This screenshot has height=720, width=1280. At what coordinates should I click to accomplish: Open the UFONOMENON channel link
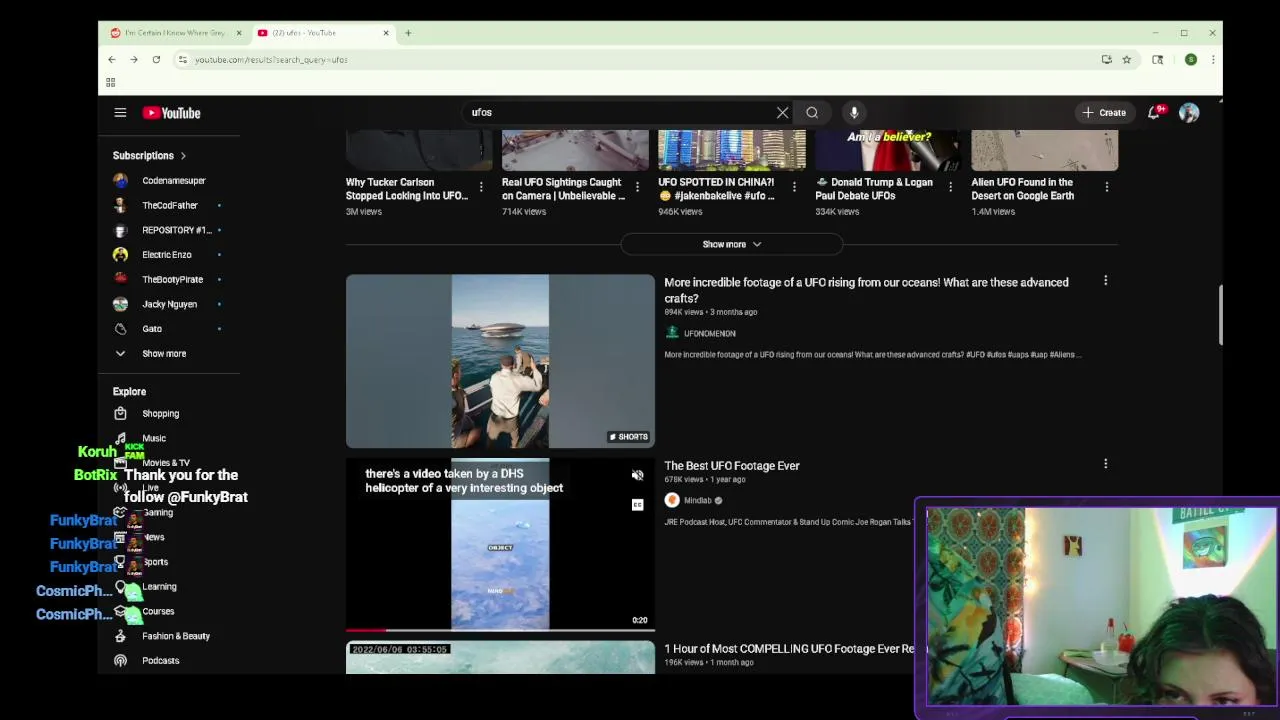(x=709, y=334)
